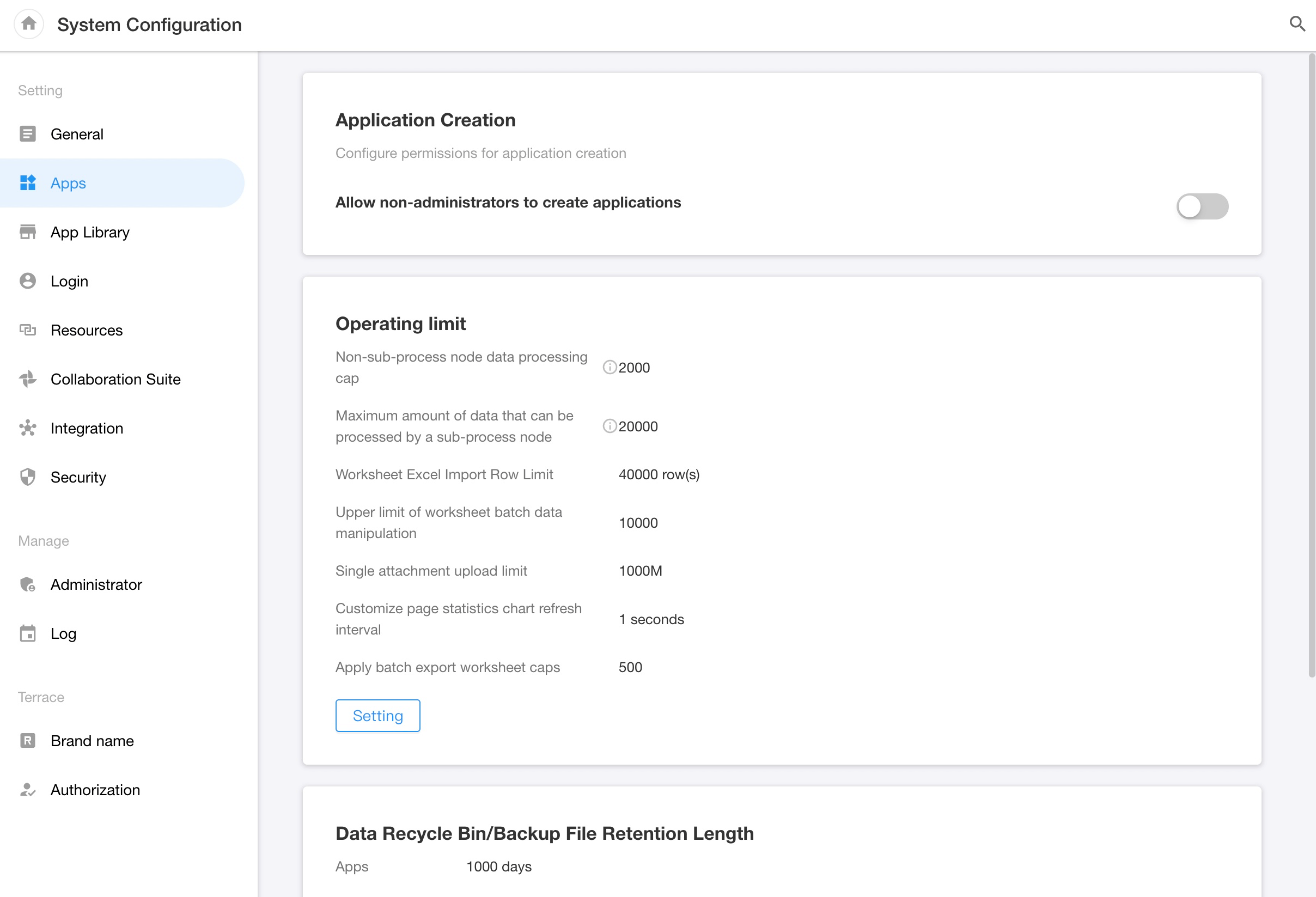Screen dimensions: 1316x897
Task: Open the Brand name settings
Action: (x=92, y=741)
